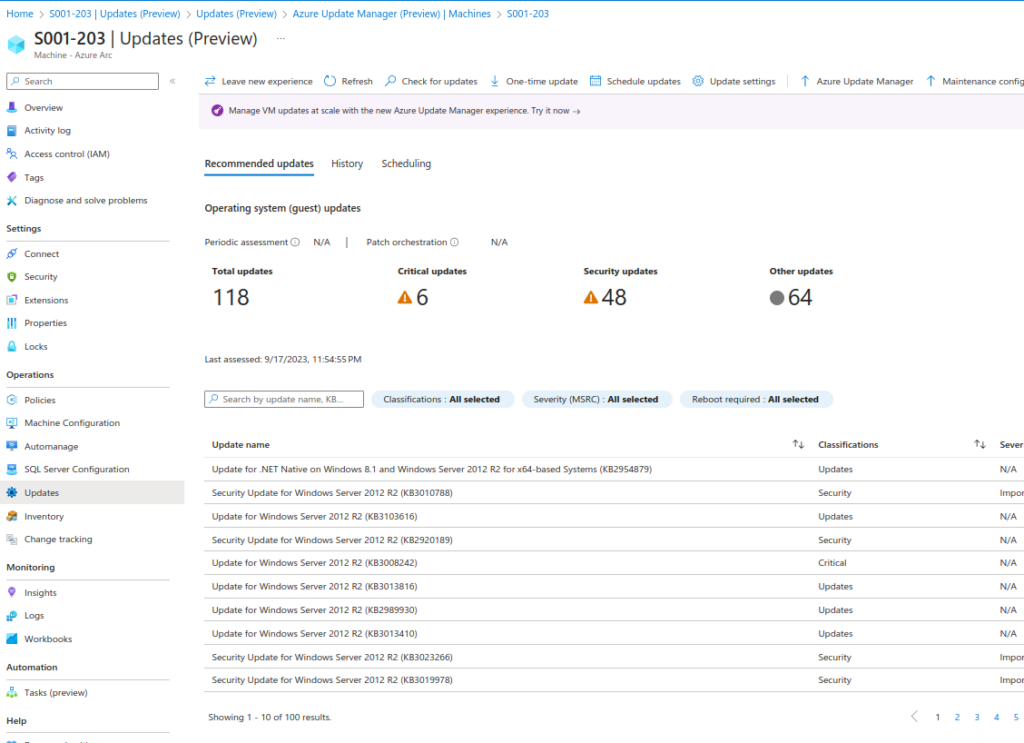This screenshot has width=1024, height=743.
Task: Open Logs under Monitoring
Action: click(34, 616)
